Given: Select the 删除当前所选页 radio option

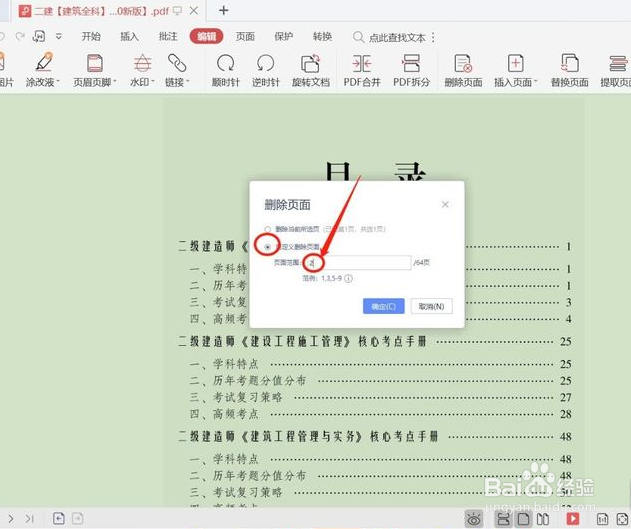Looking at the screenshot, I should [267, 229].
